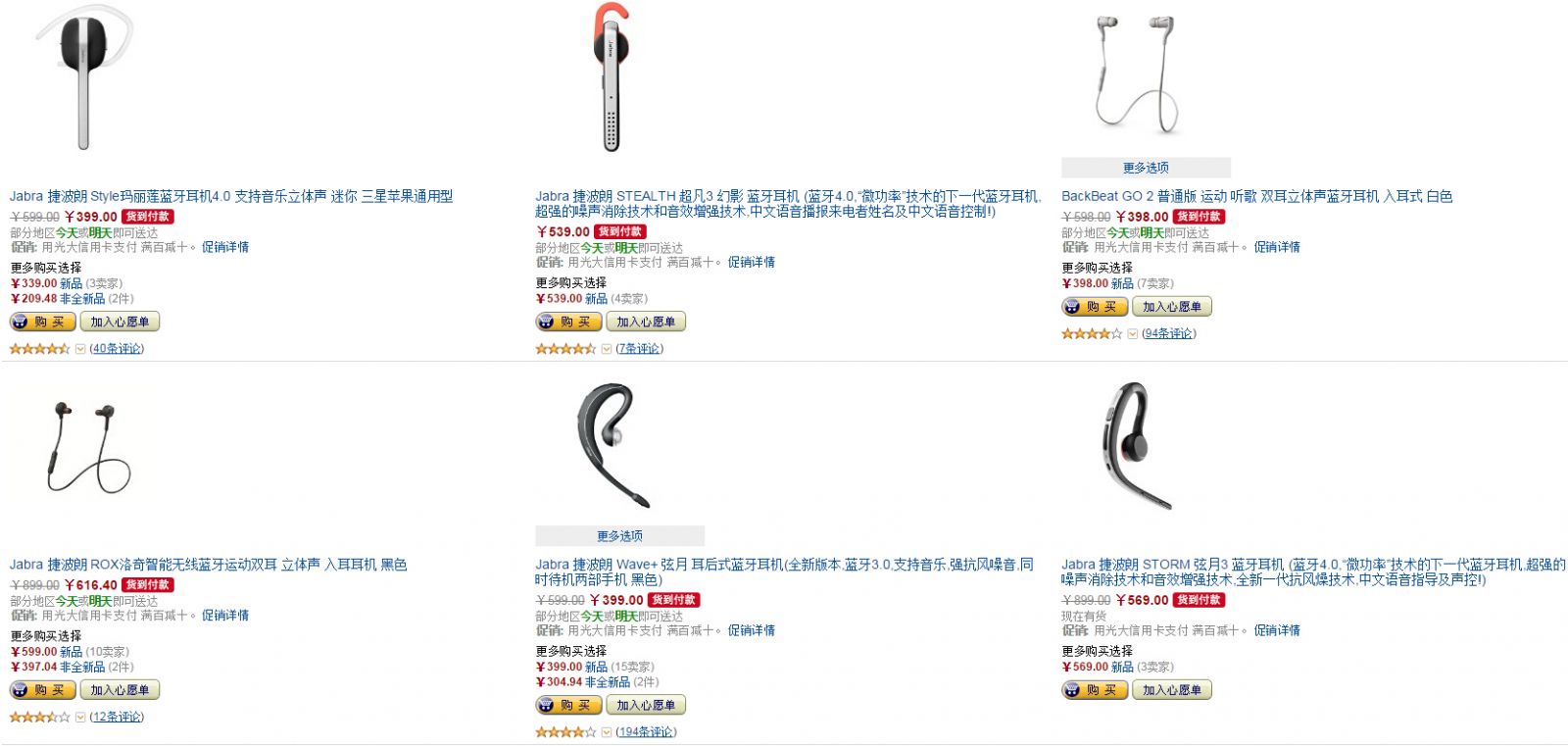Image resolution: width=1568 pixels, height=746 pixels.
Task: Open promotion details under Jabra STORM
Action: (x=1277, y=630)
